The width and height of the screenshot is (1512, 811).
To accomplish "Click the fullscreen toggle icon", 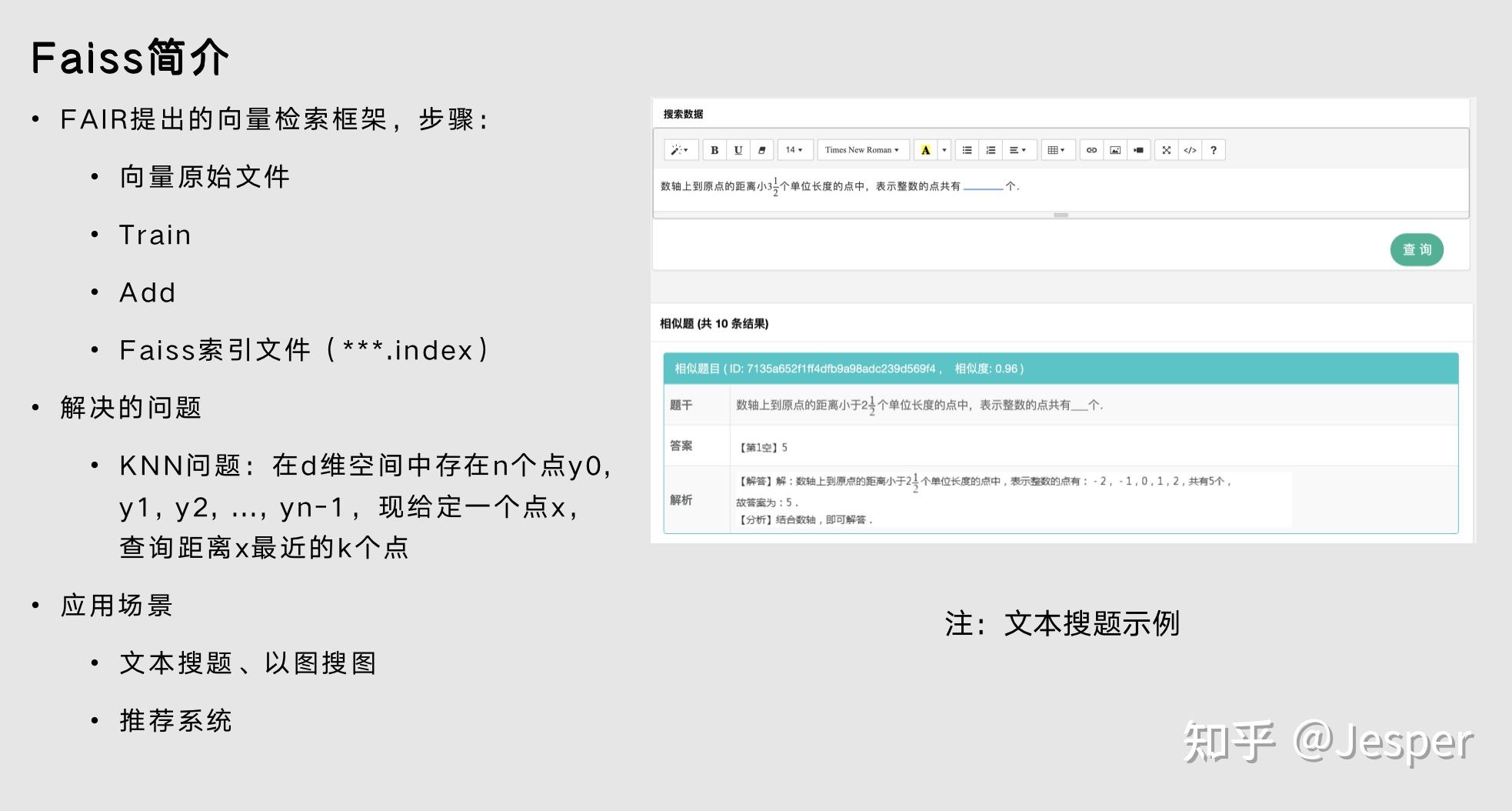I will click(1166, 150).
